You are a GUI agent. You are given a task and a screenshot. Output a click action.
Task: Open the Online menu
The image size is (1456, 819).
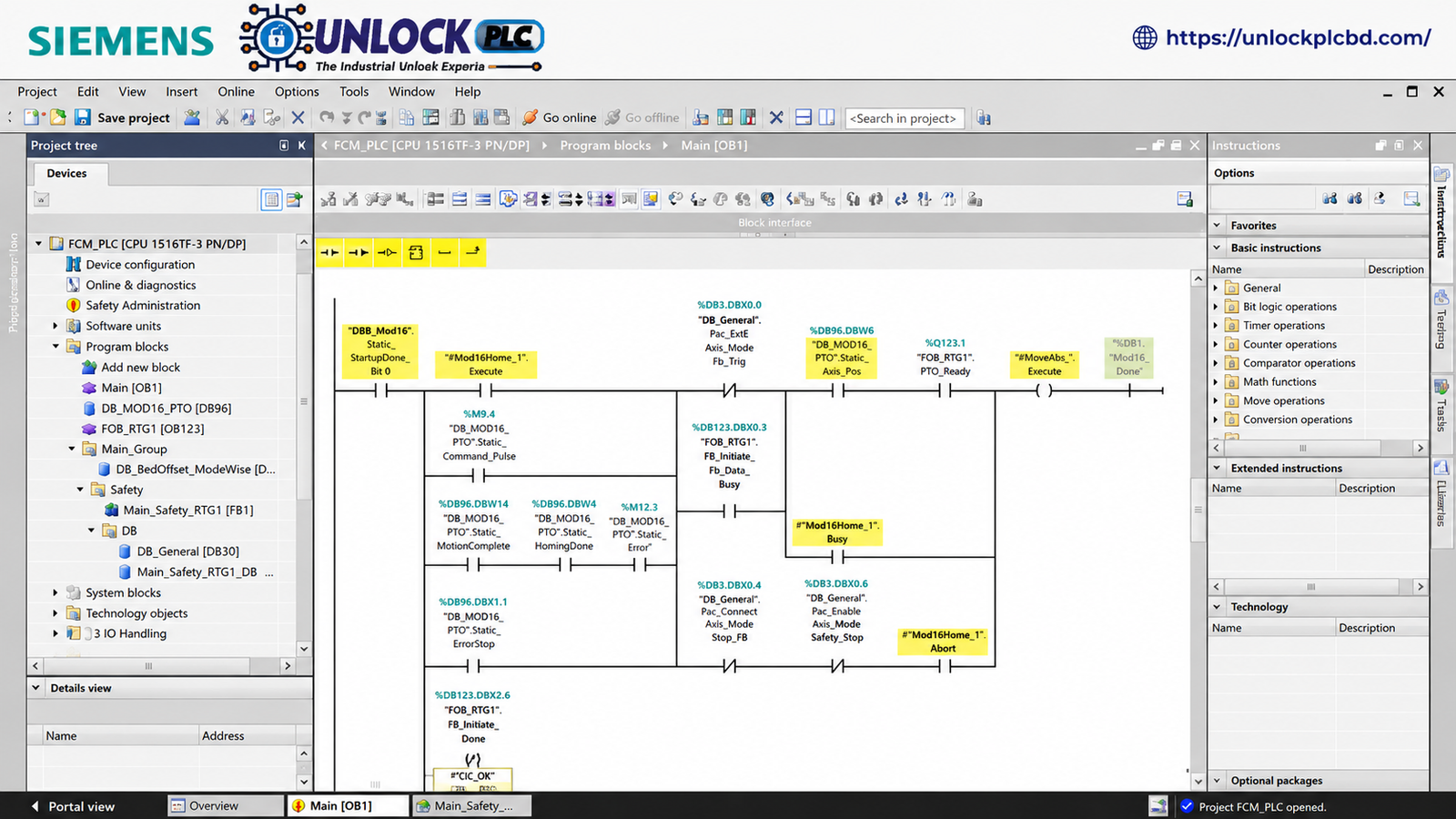tap(237, 92)
